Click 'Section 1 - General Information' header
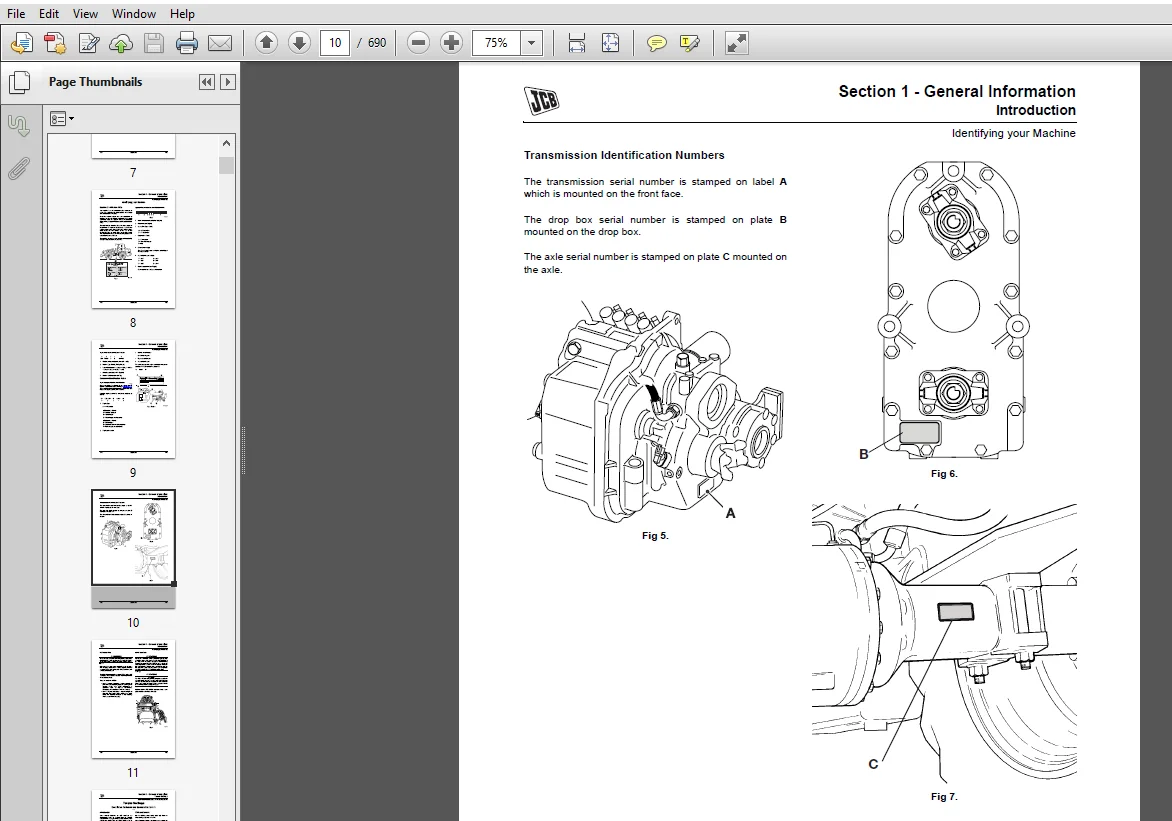The height and width of the screenshot is (821, 1172). [x=957, y=91]
